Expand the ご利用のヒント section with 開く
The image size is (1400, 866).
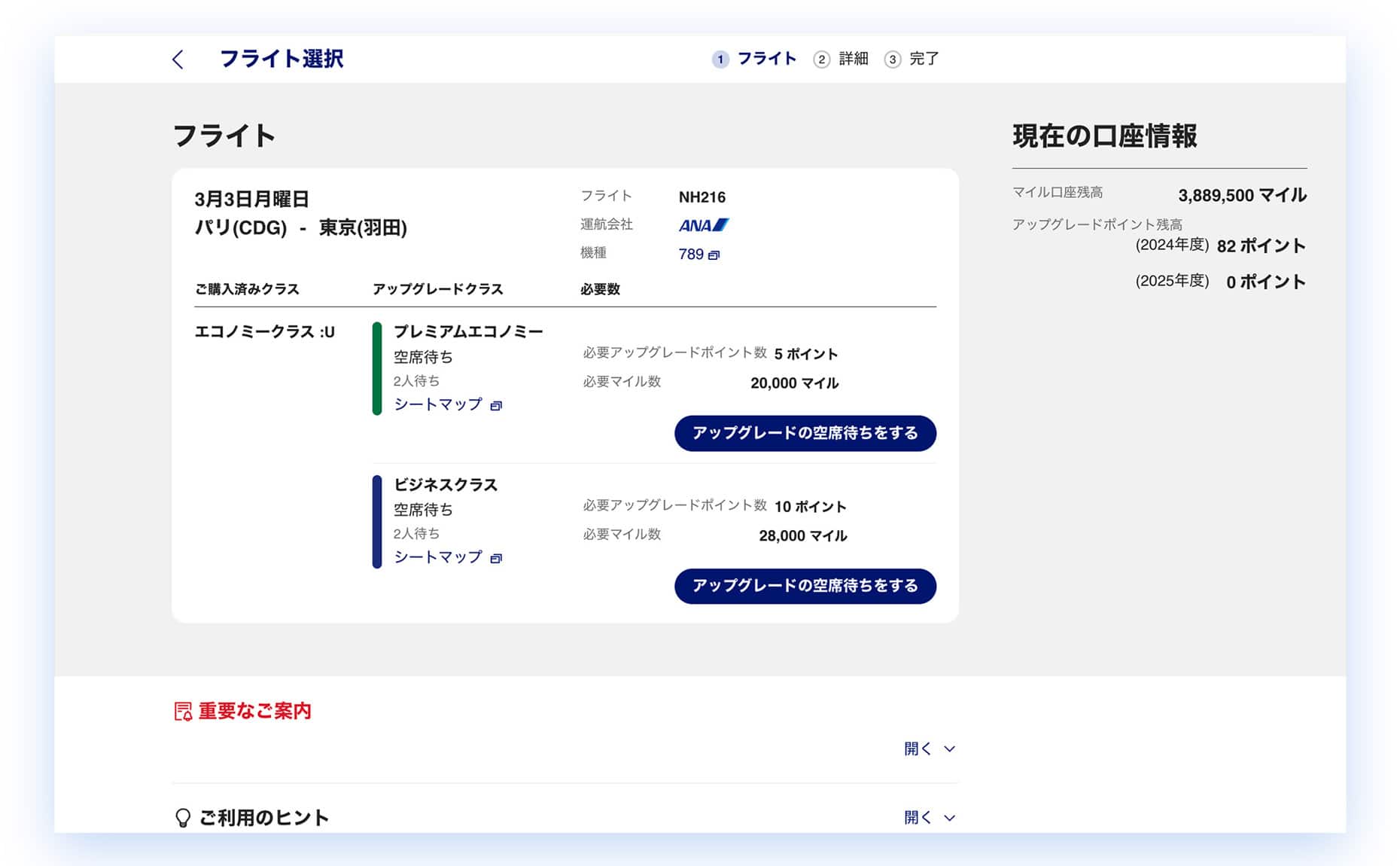pos(929,818)
